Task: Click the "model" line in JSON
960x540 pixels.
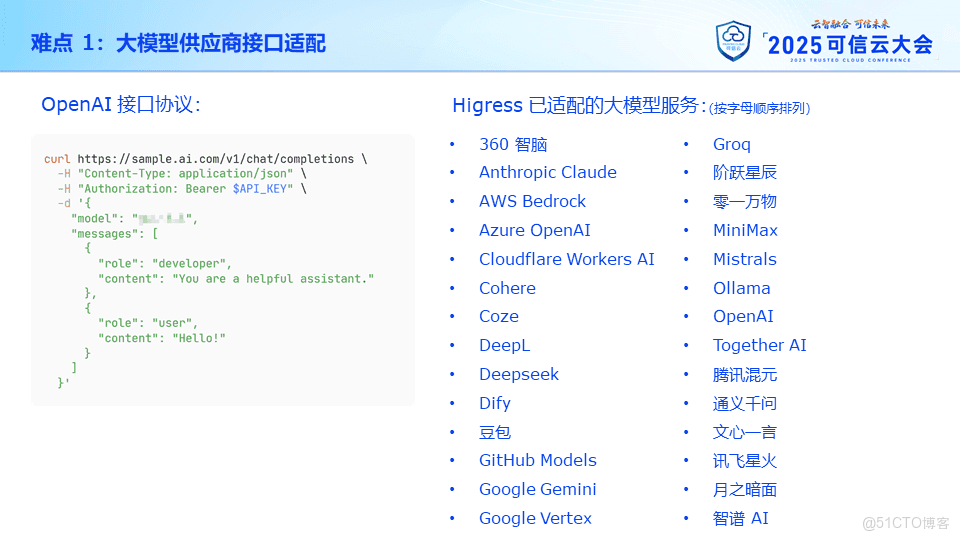Action: pos(134,219)
